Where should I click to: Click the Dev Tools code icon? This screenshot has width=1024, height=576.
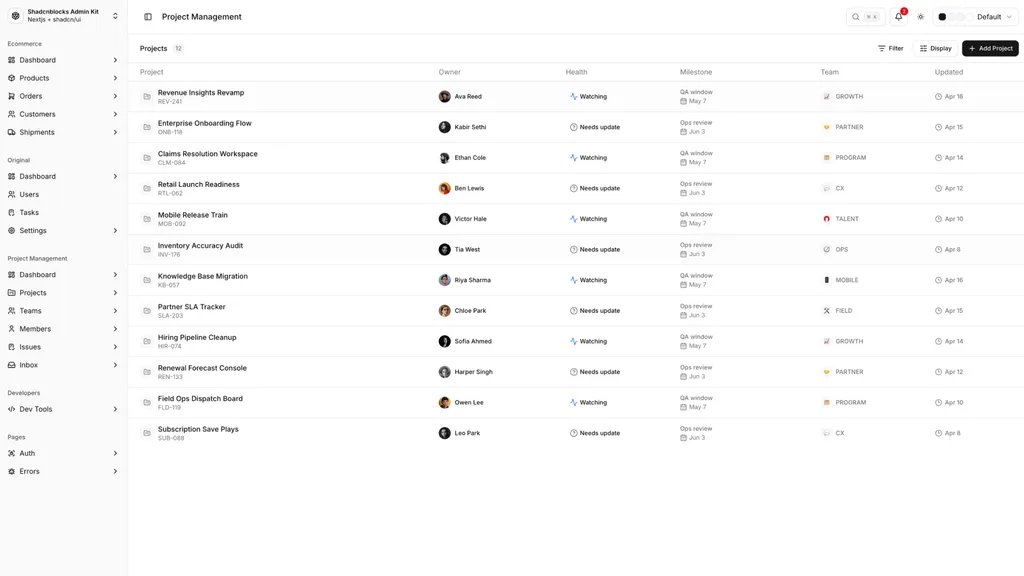[x=12, y=409]
